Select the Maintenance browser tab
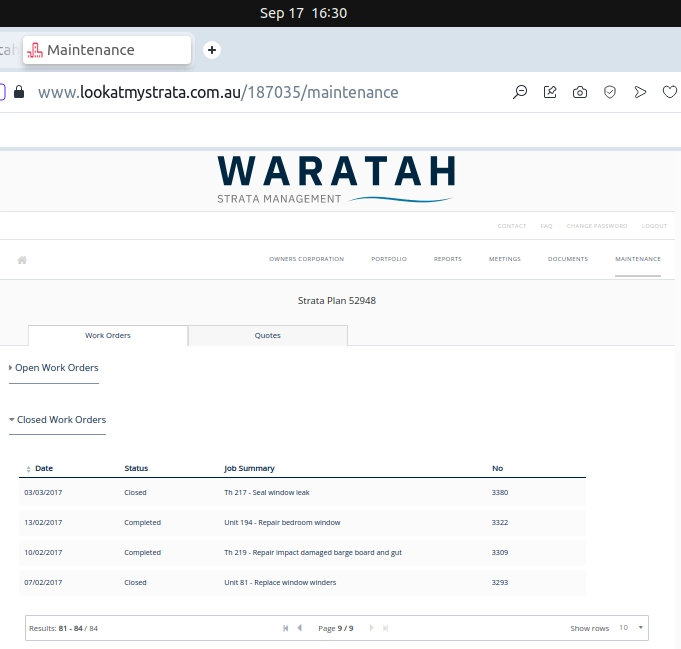 (x=107, y=50)
